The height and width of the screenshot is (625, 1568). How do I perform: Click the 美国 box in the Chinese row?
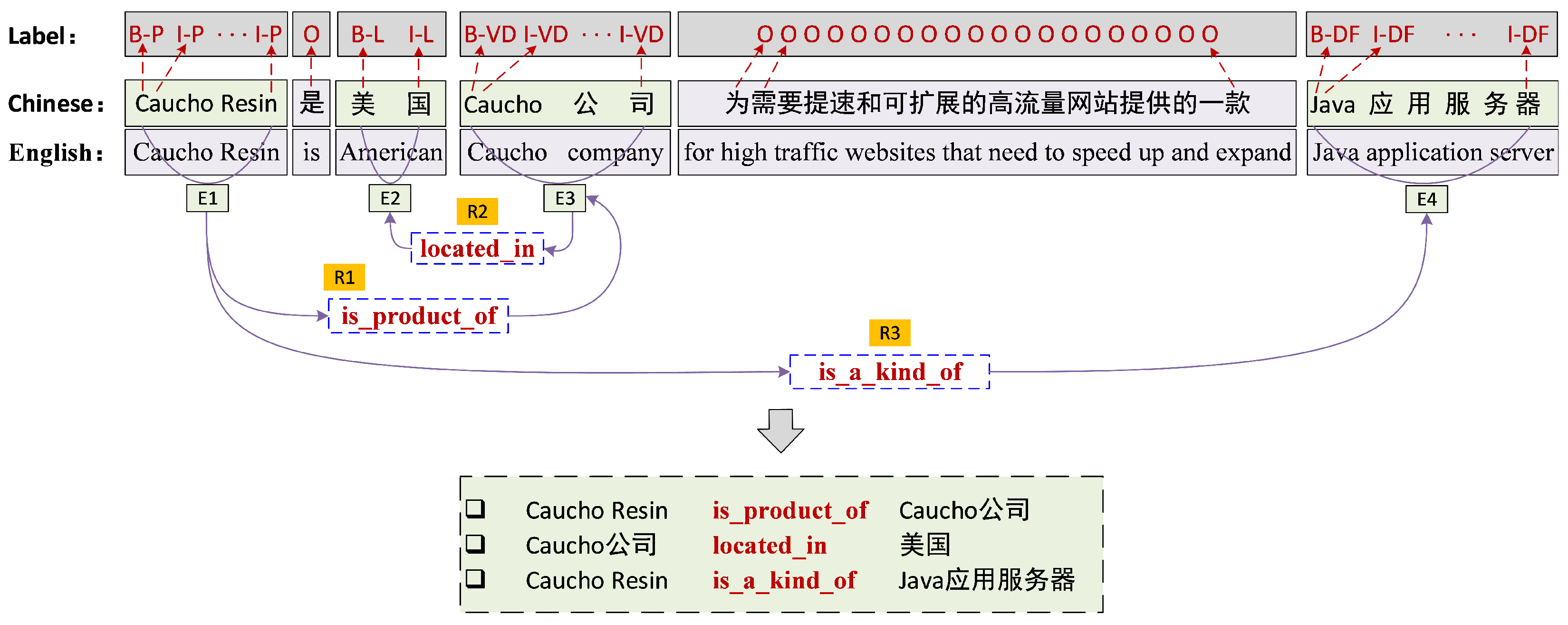(x=391, y=103)
